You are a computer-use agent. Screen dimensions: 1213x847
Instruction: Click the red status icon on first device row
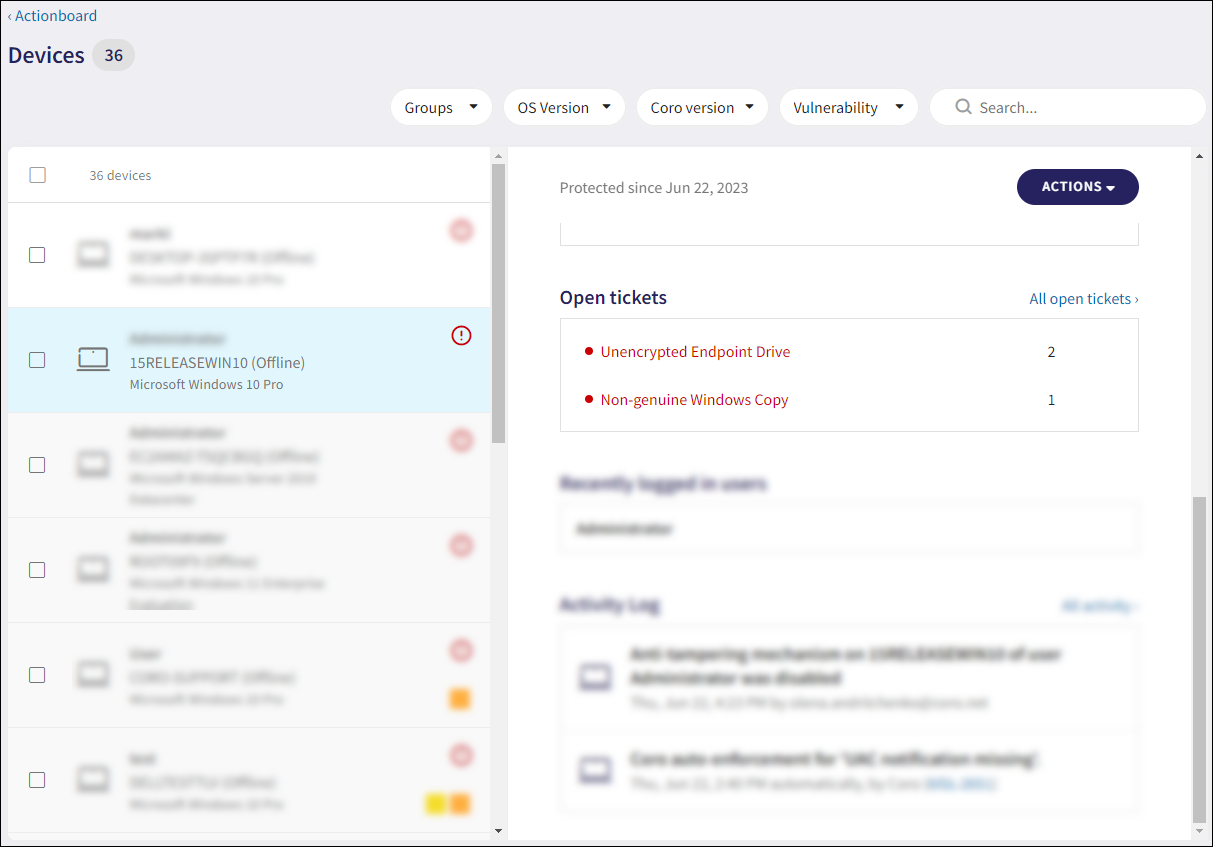pyautogui.click(x=461, y=231)
